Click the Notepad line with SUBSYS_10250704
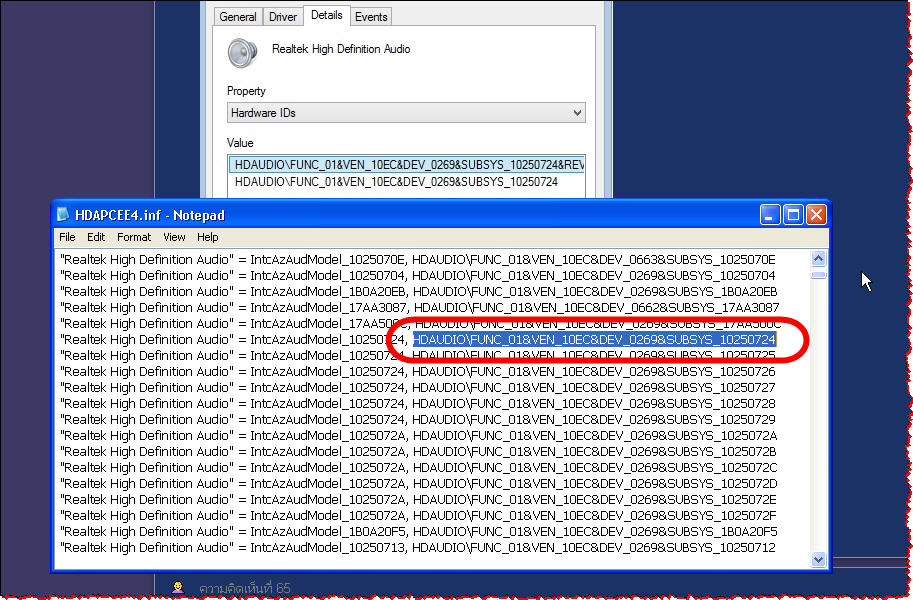 click(417, 276)
